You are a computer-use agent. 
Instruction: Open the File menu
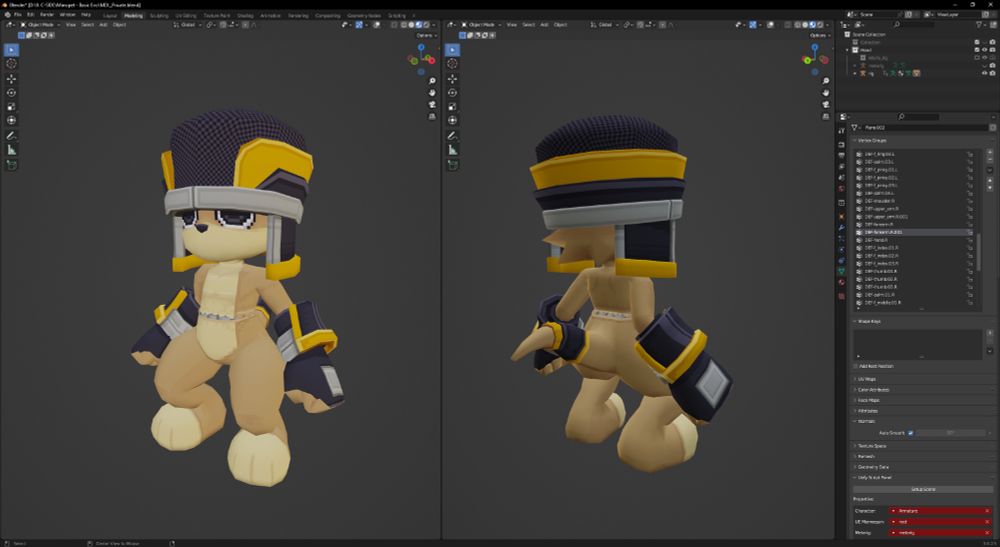(x=17, y=15)
